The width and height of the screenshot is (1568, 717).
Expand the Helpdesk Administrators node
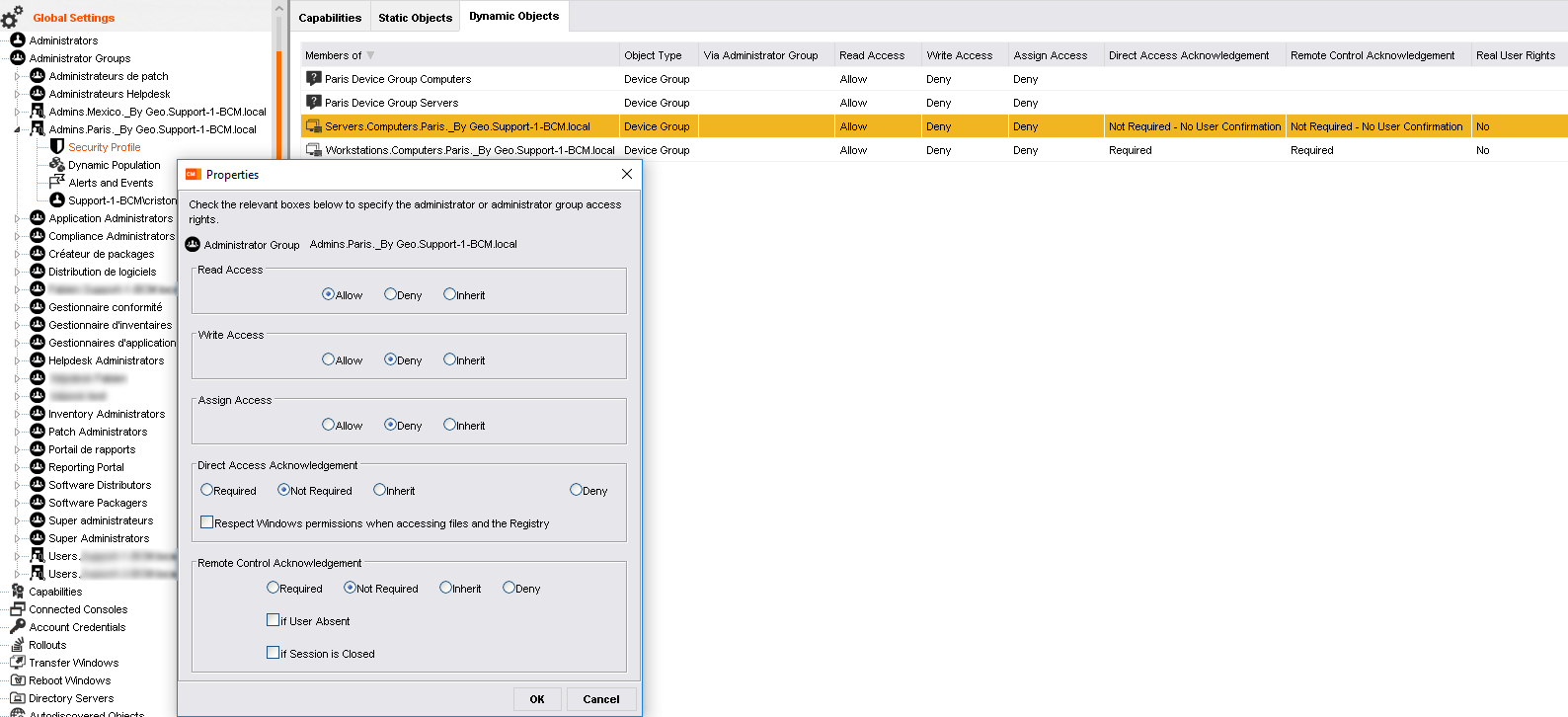click(17, 360)
